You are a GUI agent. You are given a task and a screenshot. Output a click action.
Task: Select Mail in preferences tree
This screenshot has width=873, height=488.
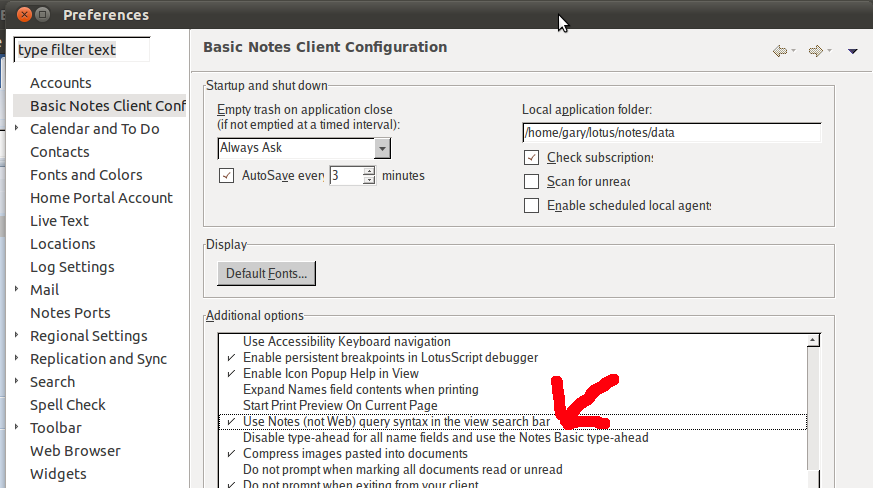45,290
